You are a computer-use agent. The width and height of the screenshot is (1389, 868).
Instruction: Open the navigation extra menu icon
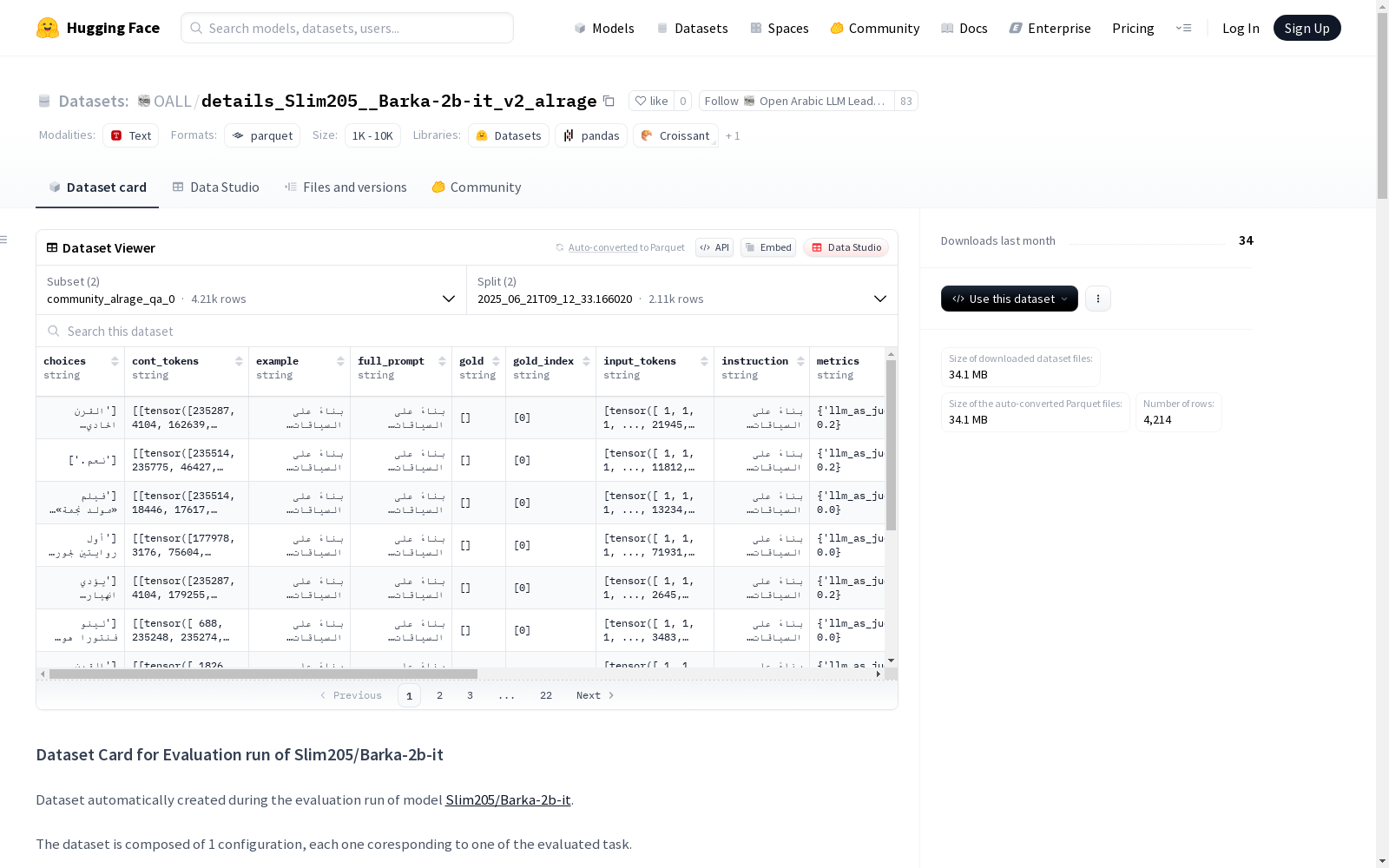coord(1183,28)
